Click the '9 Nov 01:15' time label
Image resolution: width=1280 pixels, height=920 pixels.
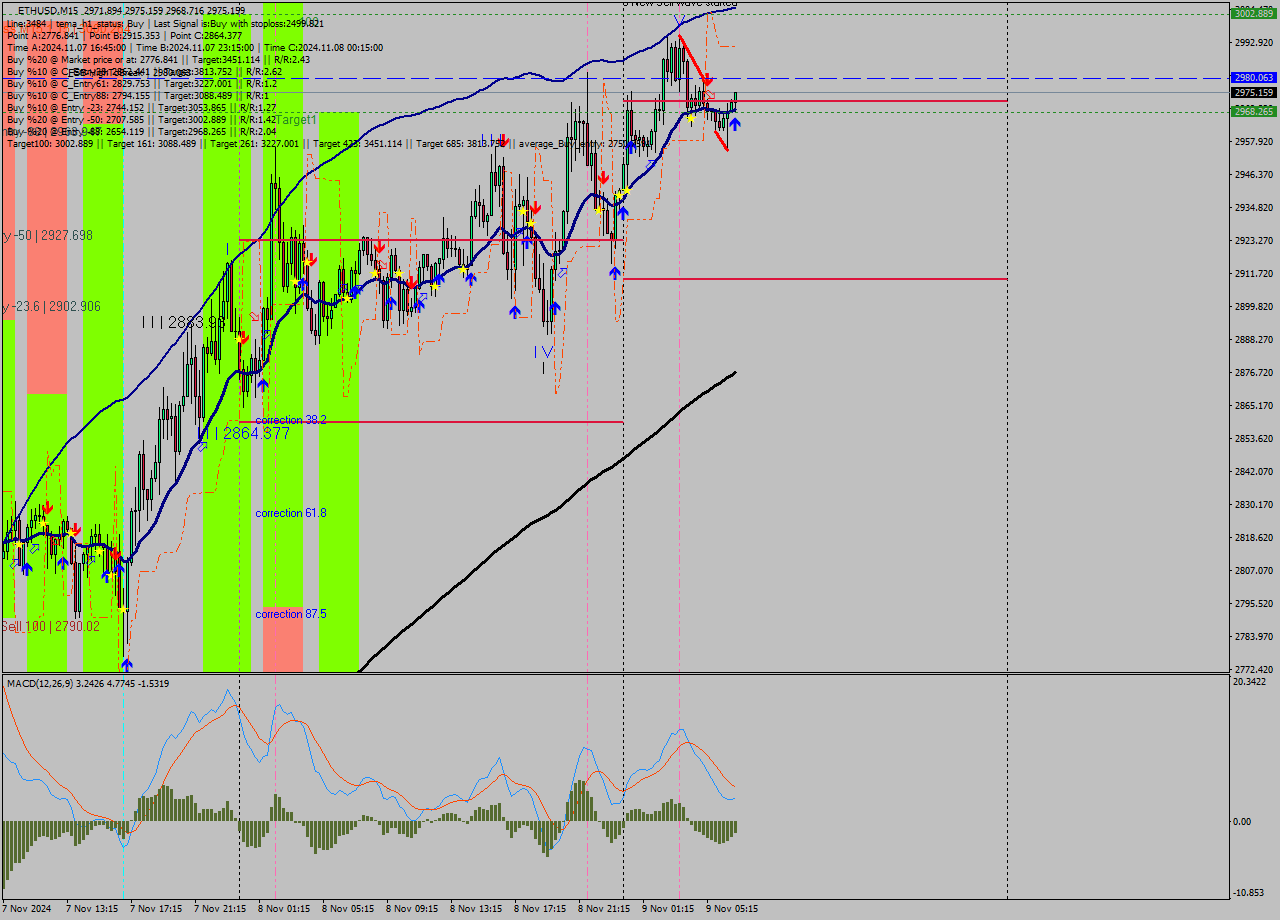(x=668, y=909)
